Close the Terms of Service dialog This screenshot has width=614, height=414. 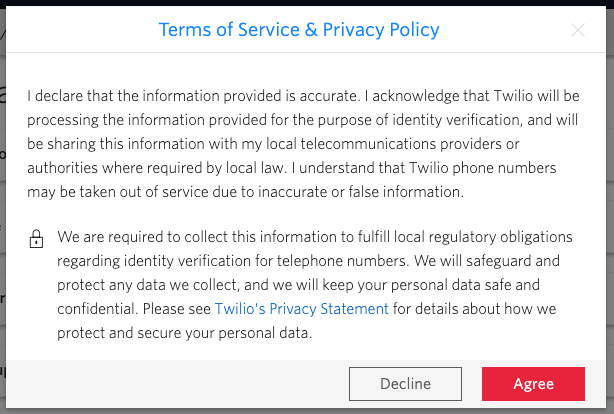pyautogui.click(x=578, y=30)
